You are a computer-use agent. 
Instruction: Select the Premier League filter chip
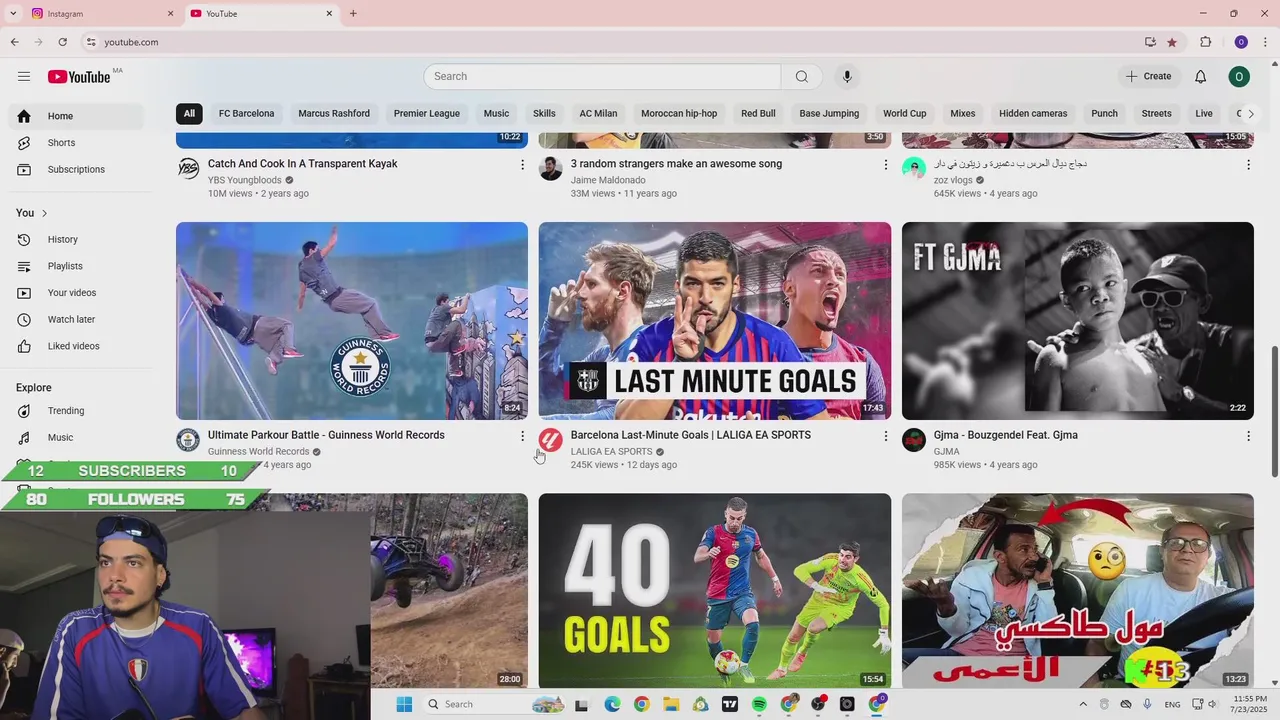pyautogui.click(x=427, y=113)
